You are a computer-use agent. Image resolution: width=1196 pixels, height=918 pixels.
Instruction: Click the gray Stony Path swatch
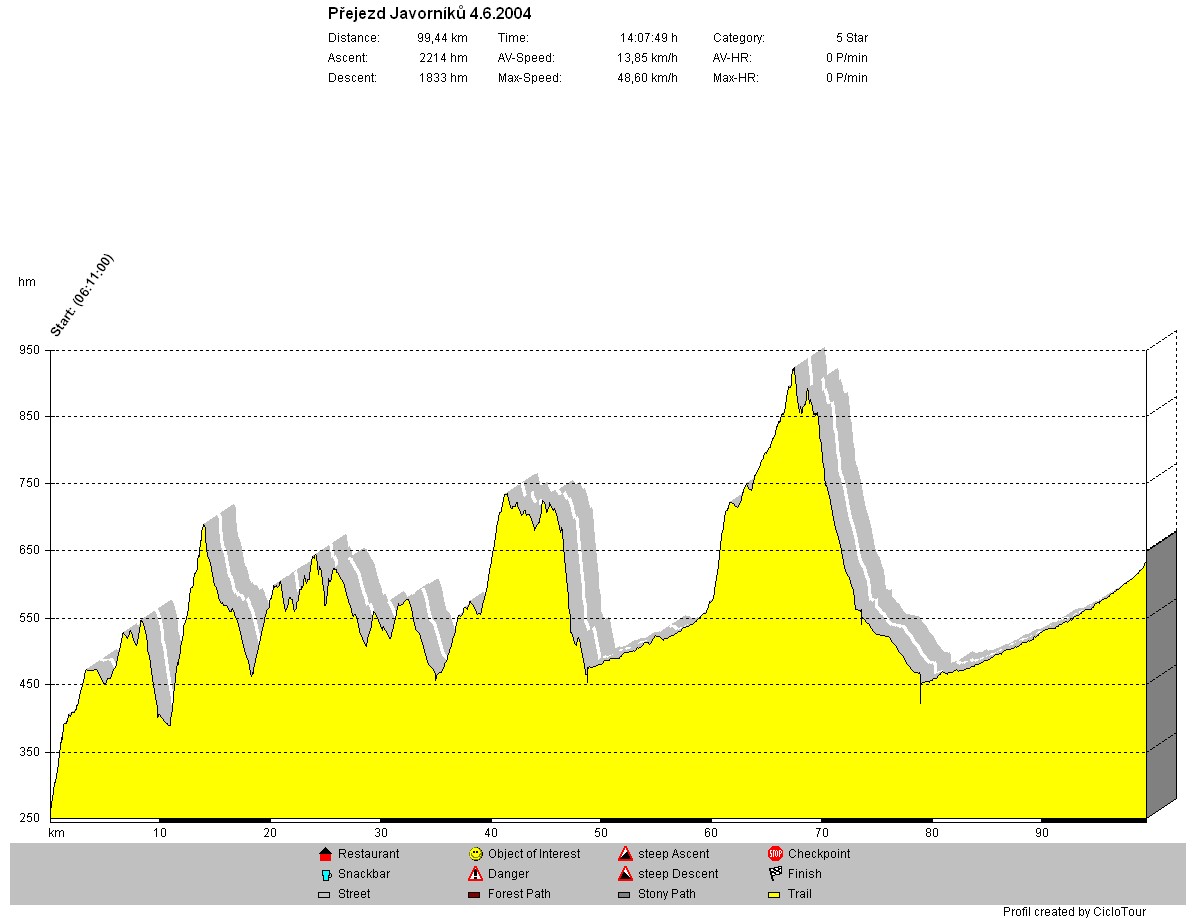[x=625, y=895]
